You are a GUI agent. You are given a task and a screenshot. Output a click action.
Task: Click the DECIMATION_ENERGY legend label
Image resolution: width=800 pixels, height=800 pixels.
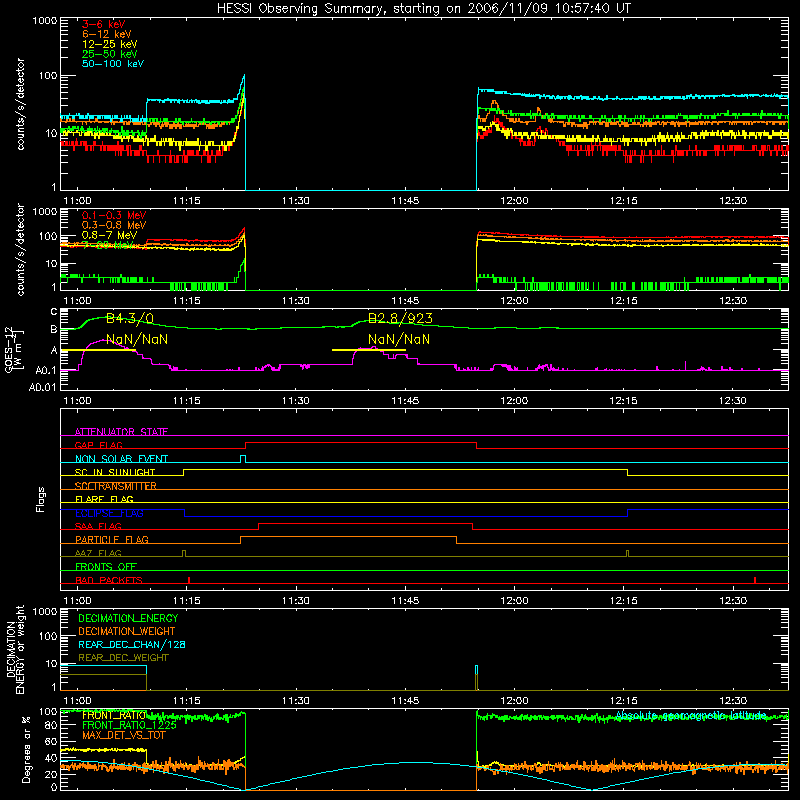128,618
